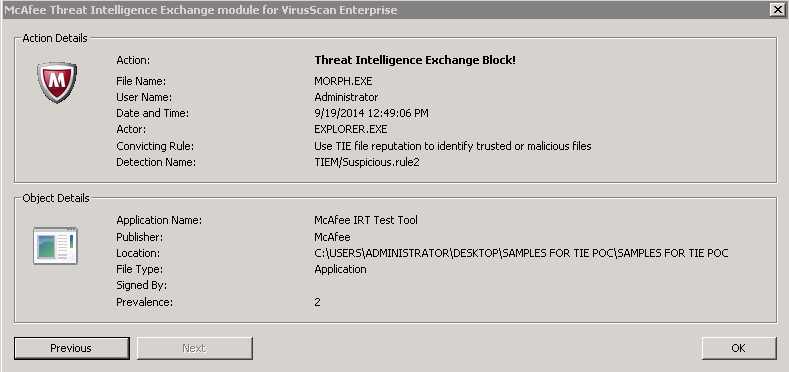Click the Threat Intelligence Exchange Block! action text
789x372 pixels.
click(415, 60)
